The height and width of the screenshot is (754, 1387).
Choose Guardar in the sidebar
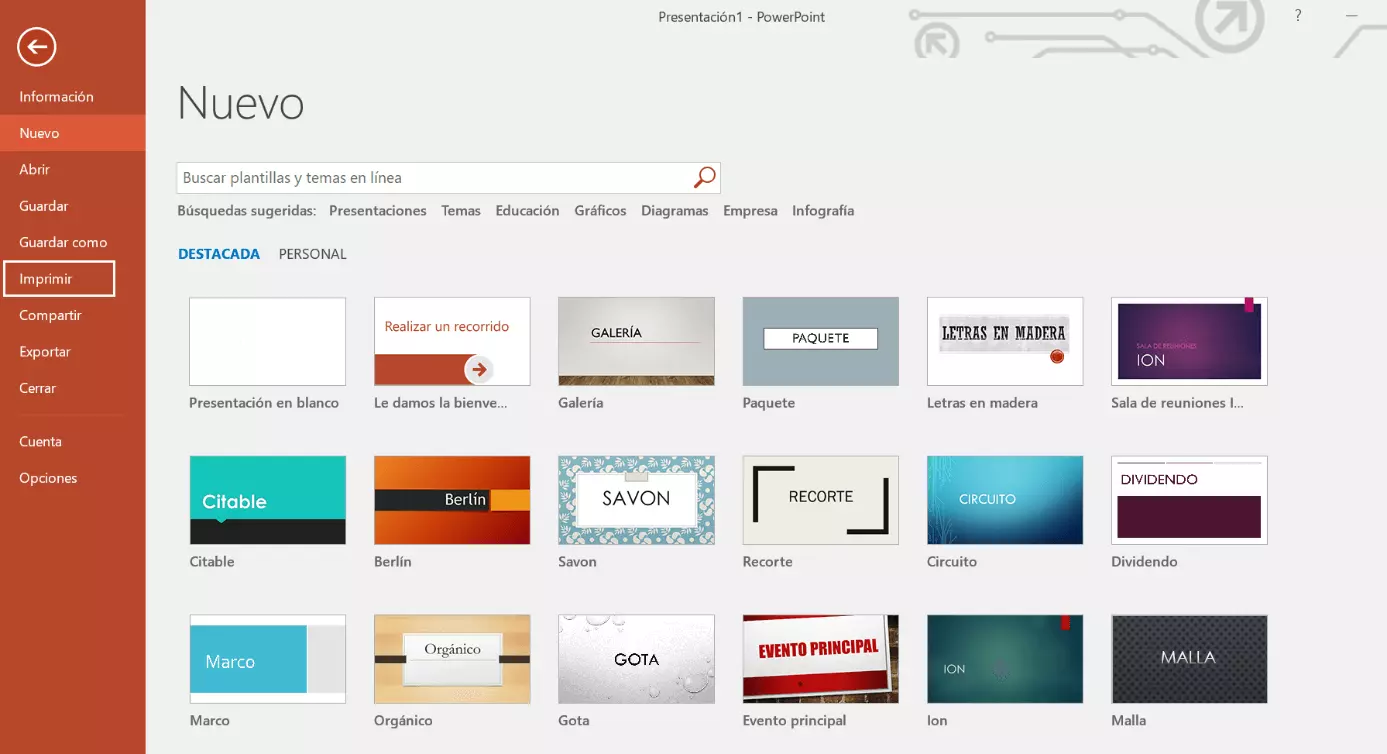click(72, 206)
